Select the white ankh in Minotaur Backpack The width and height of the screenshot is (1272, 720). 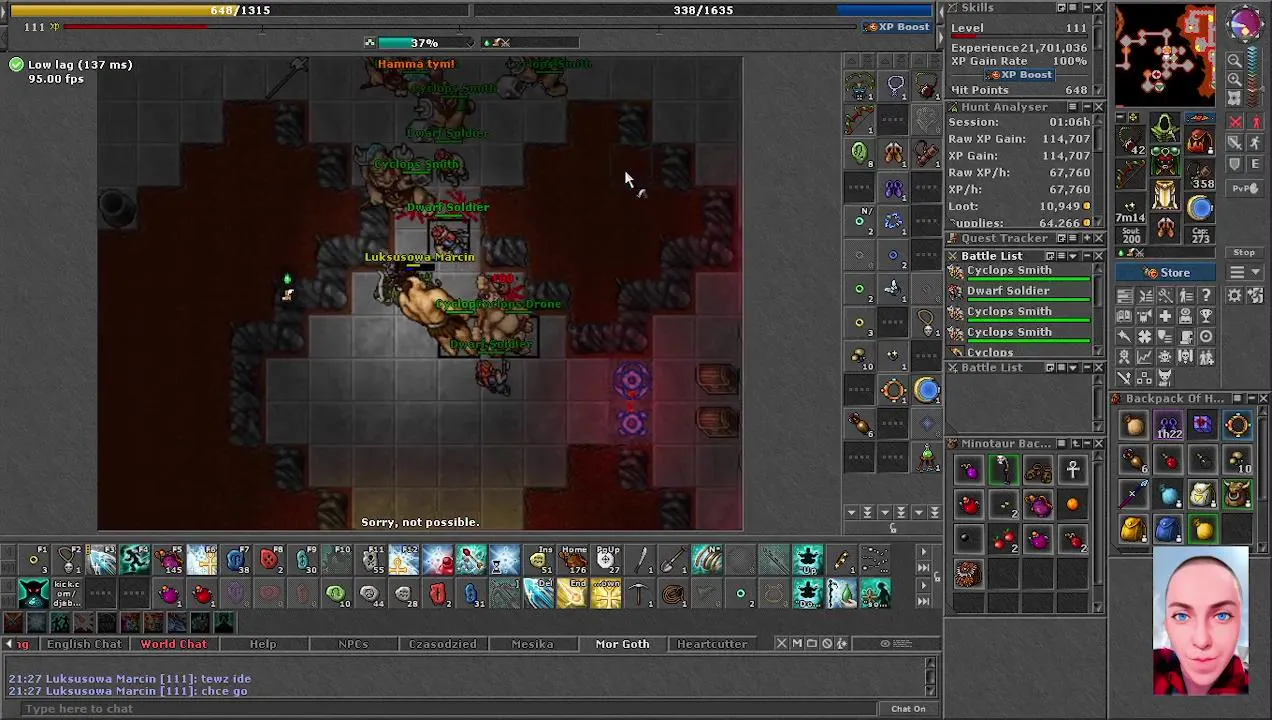click(x=1072, y=469)
